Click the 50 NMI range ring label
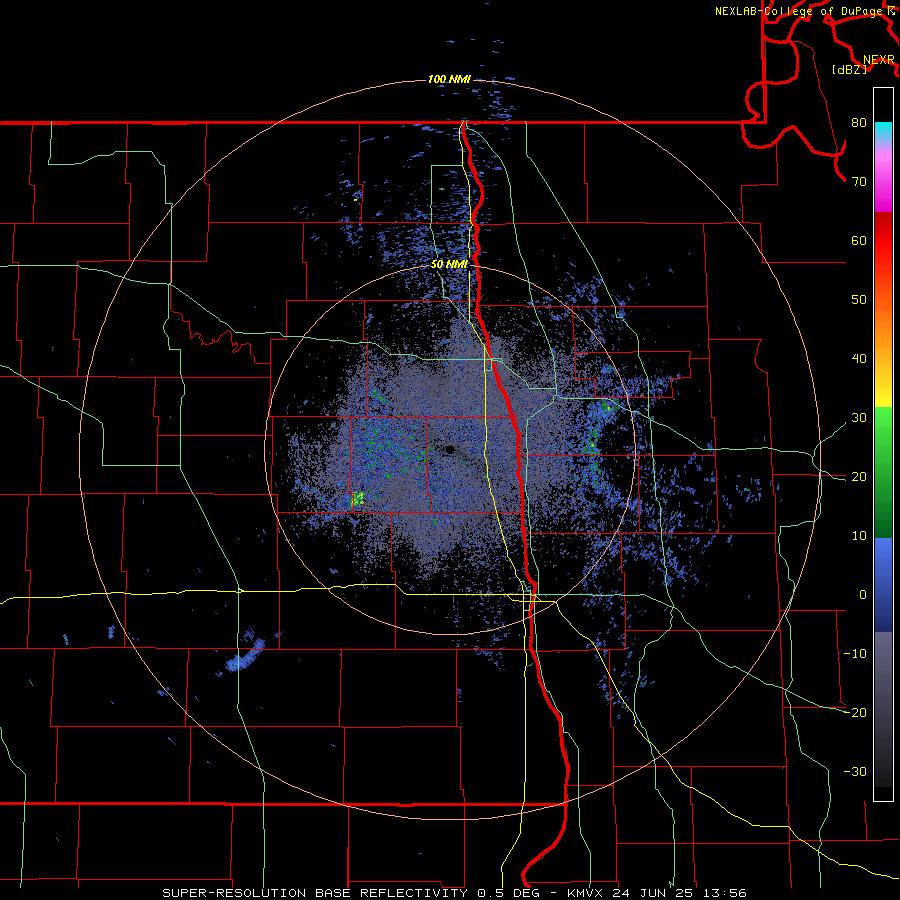900x900 pixels. [x=449, y=265]
